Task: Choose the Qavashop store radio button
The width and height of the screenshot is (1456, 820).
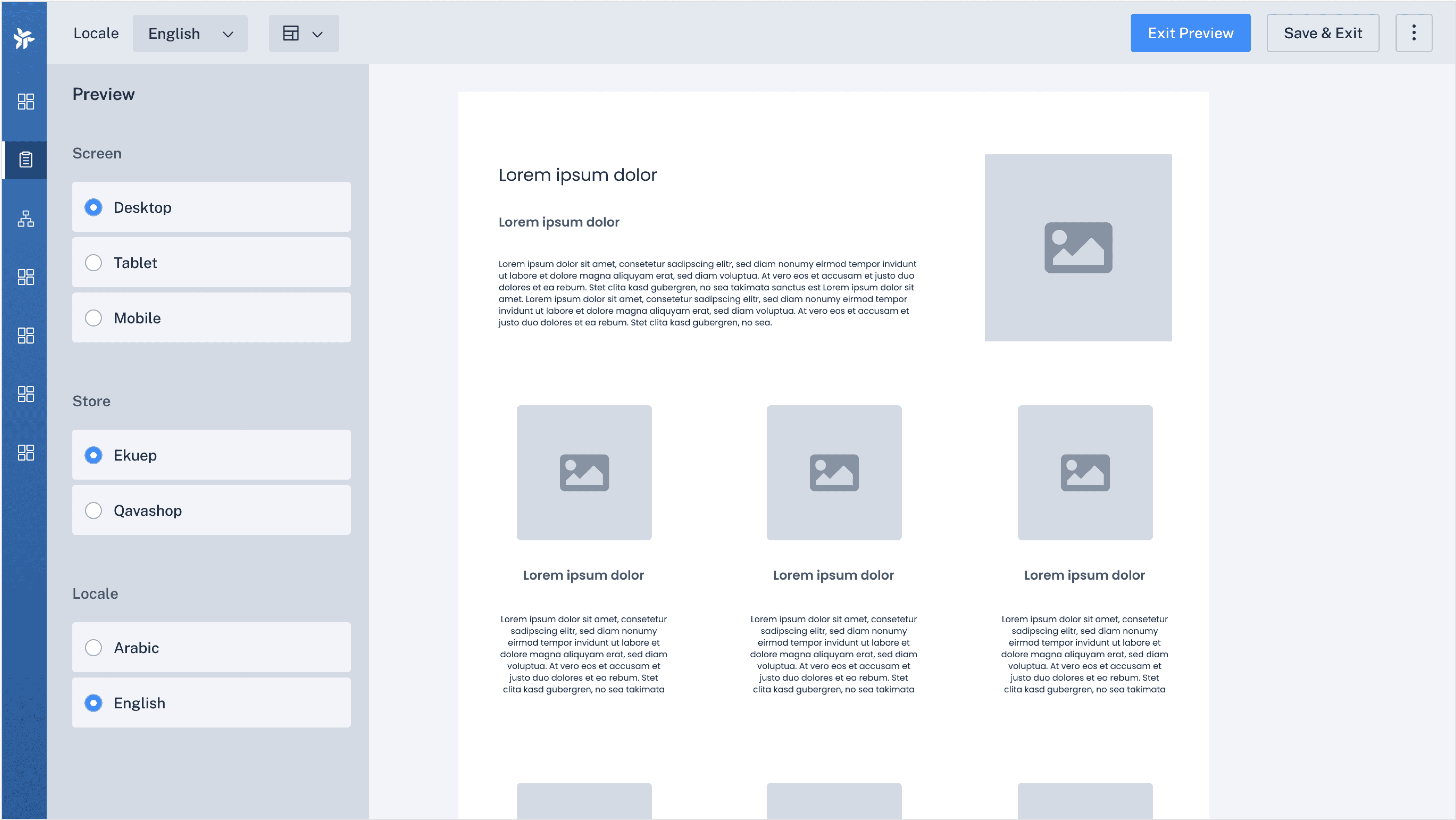Action: [x=93, y=511]
